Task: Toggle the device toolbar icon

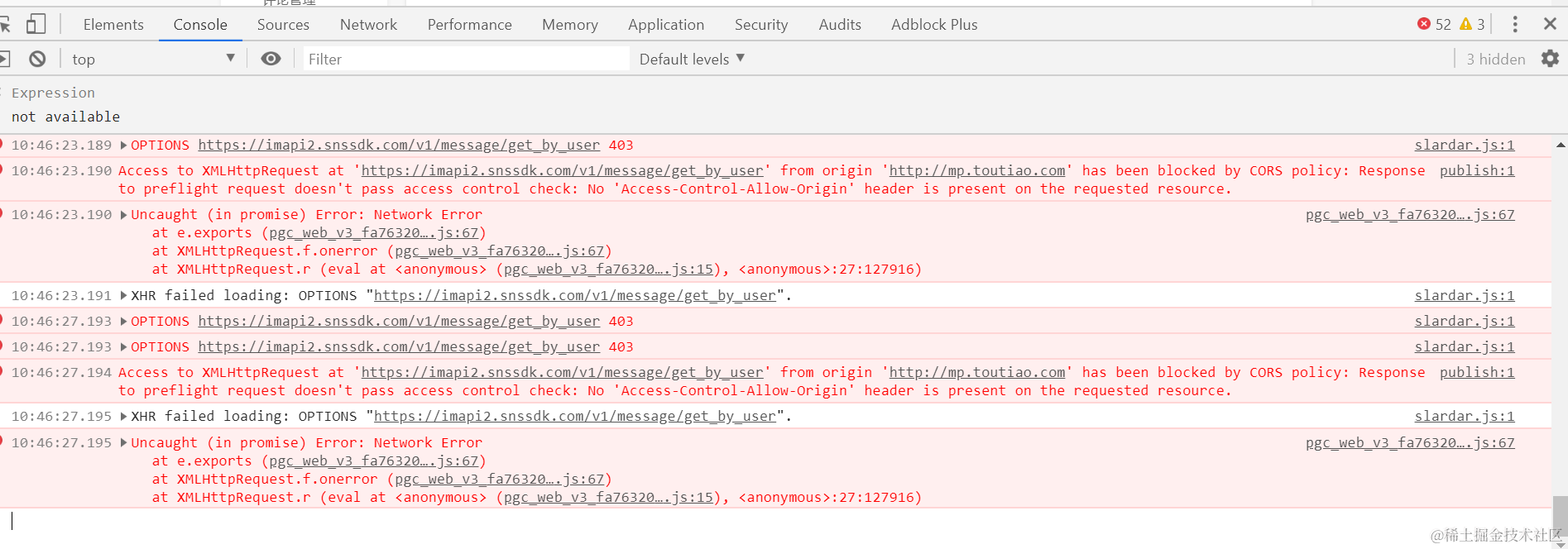Action: click(36, 24)
